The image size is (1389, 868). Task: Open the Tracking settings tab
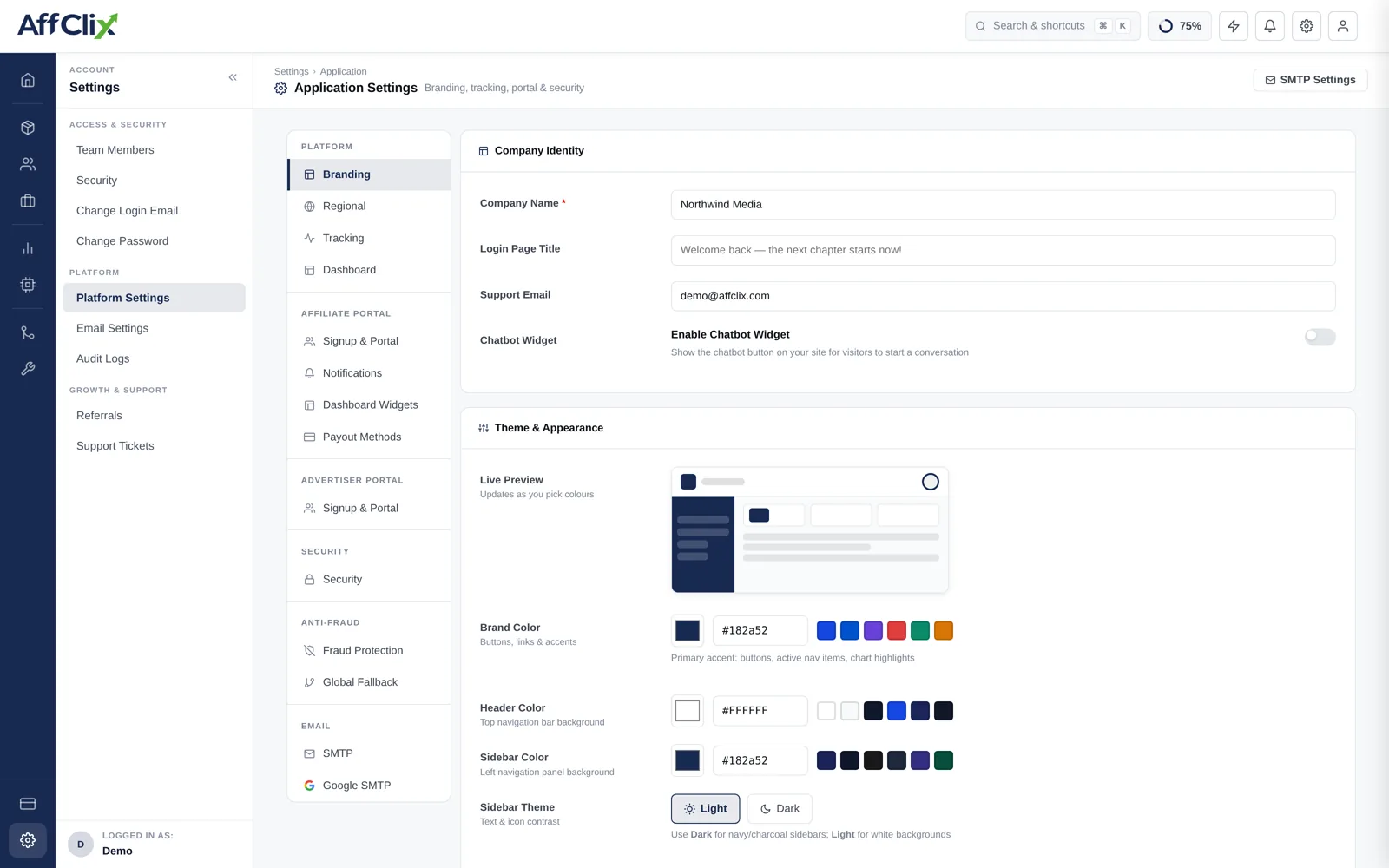369,239
